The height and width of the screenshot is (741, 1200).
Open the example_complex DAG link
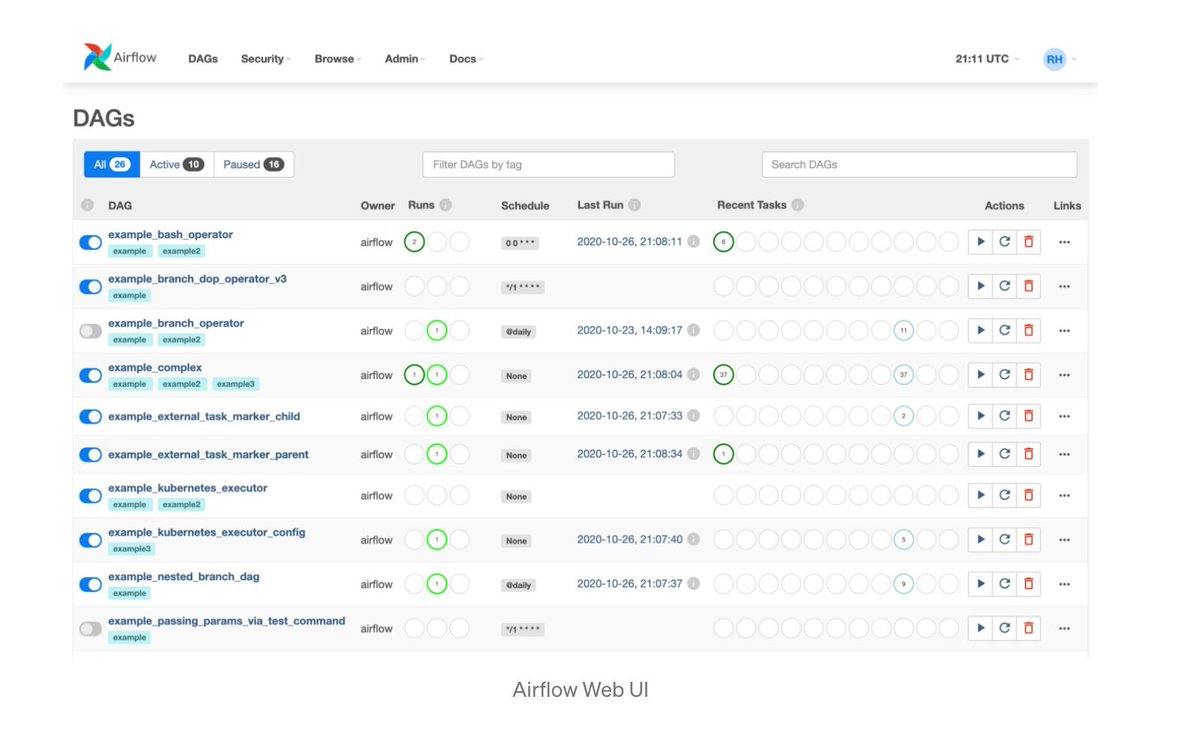click(155, 367)
